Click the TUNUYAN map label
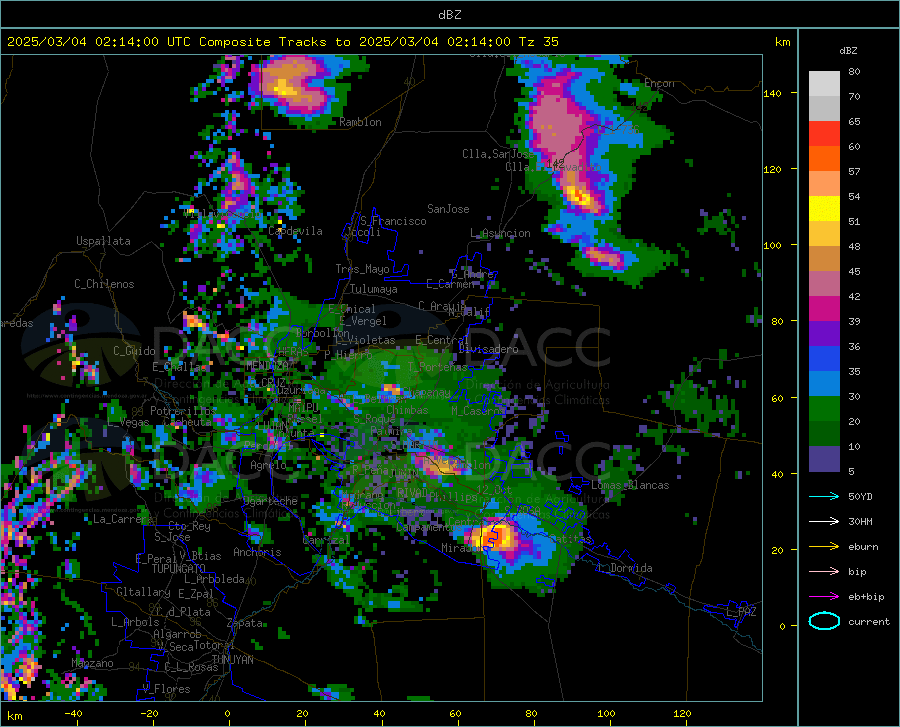Screen dimensions: 900x727 coord(232,659)
